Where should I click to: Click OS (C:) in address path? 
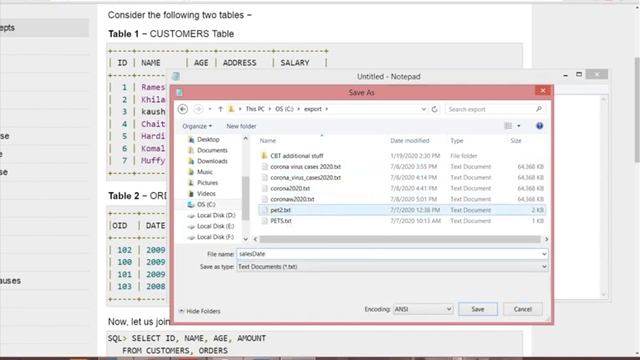[284, 109]
